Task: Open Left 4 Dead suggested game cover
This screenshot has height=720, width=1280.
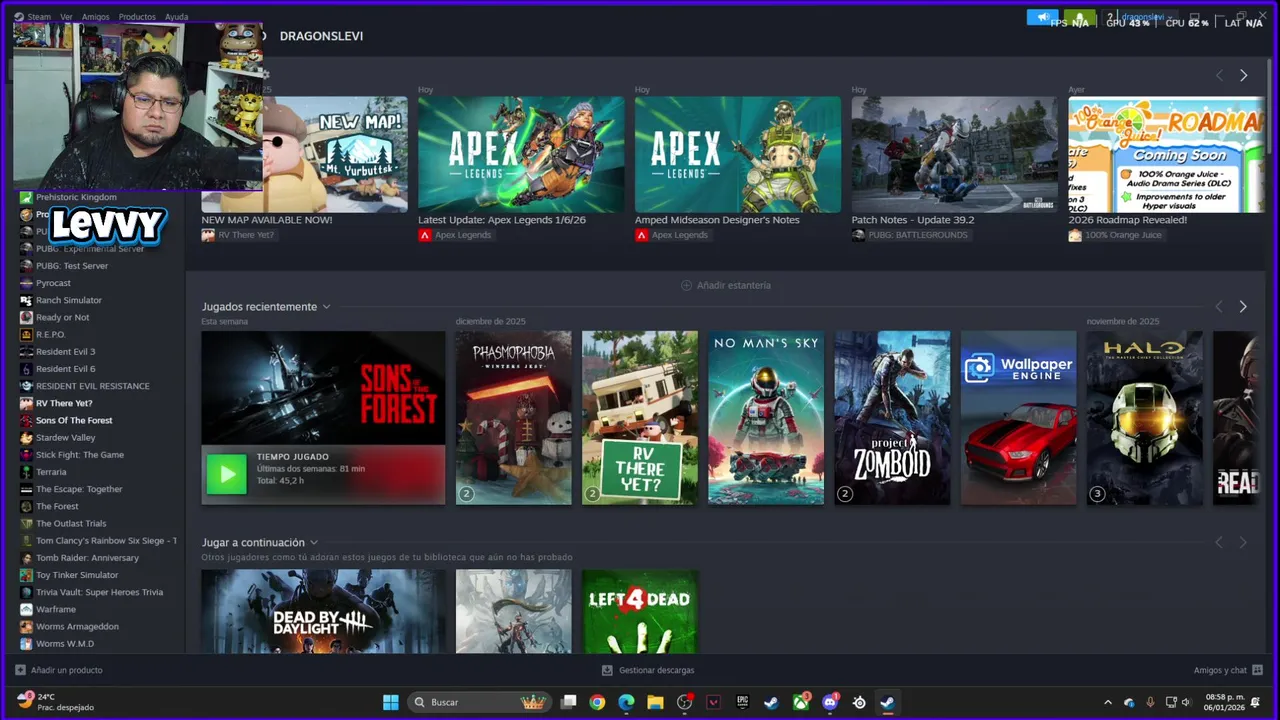Action: 640,612
